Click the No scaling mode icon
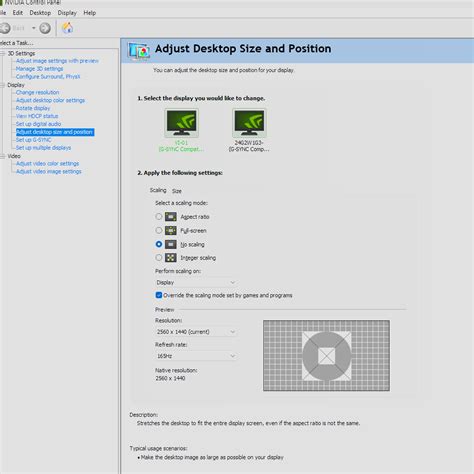Image resolution: width=474 pixels, height=474 pixels. [x=171, y=244]
